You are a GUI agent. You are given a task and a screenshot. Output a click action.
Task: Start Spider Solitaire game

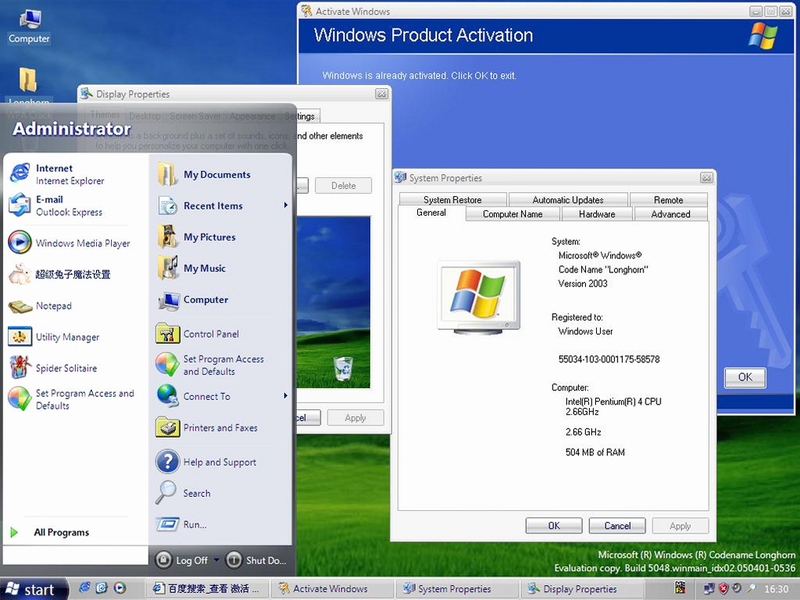53,368
